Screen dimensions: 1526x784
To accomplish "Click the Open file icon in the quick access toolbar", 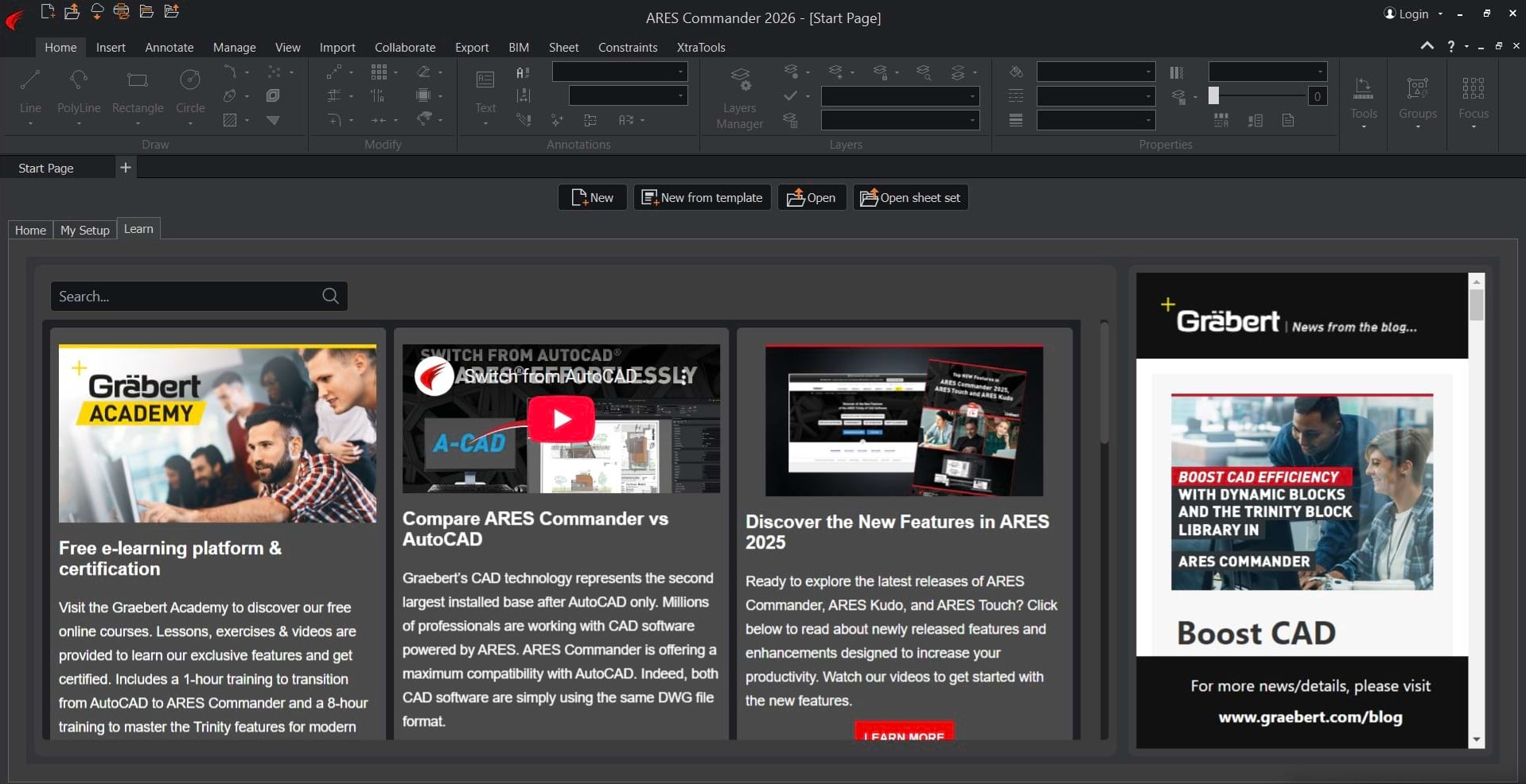I will tap(72, 11).
